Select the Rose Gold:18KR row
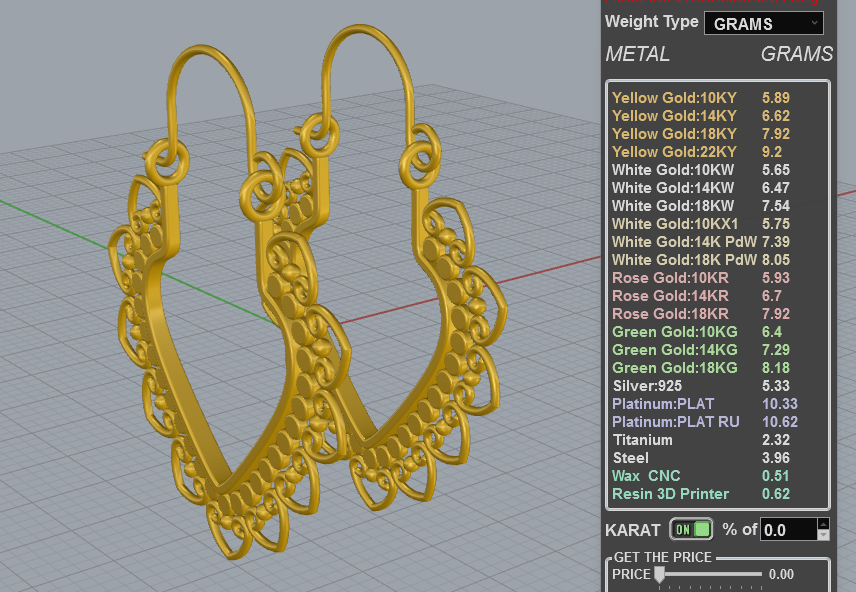856x592 pixels. click(718, 314)
